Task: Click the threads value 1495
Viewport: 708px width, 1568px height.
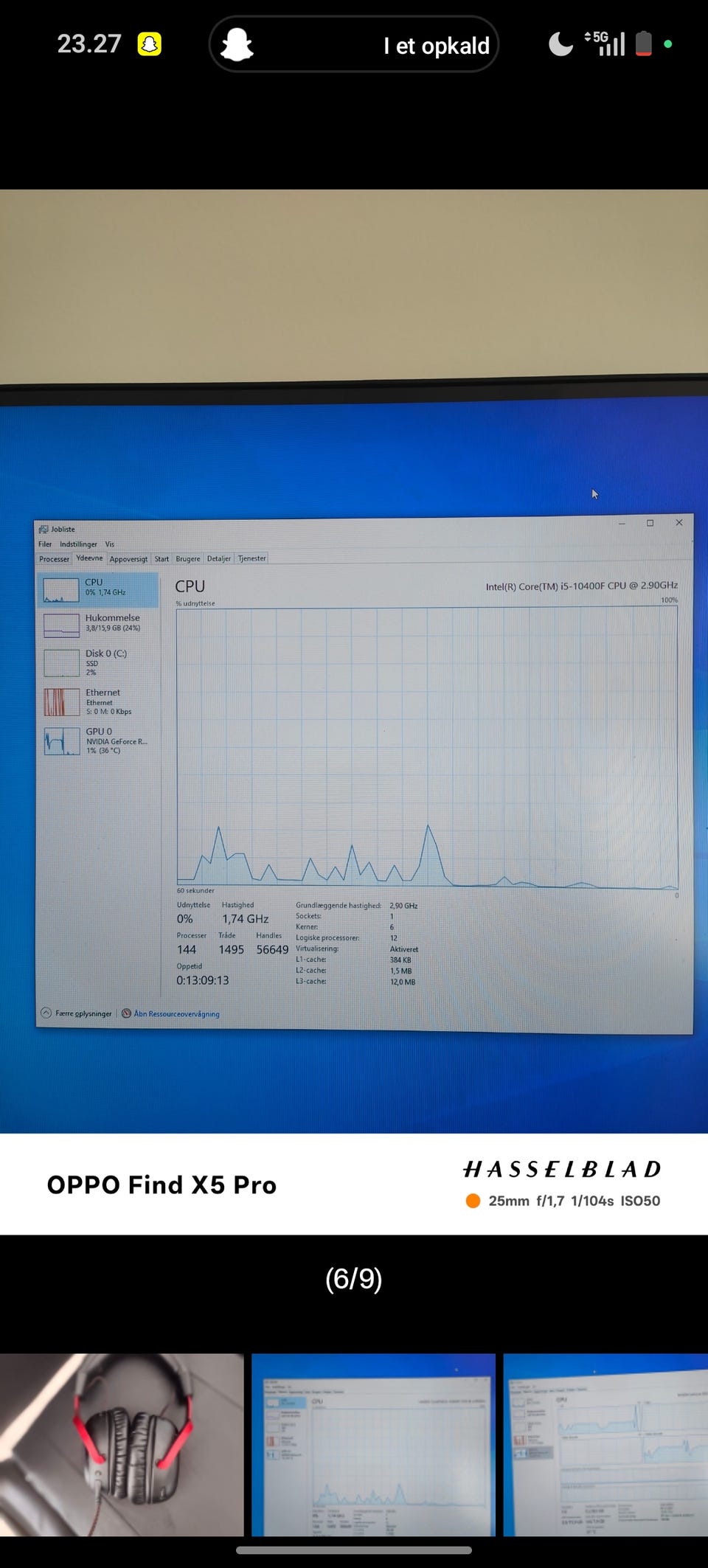Action: (231, 950)
